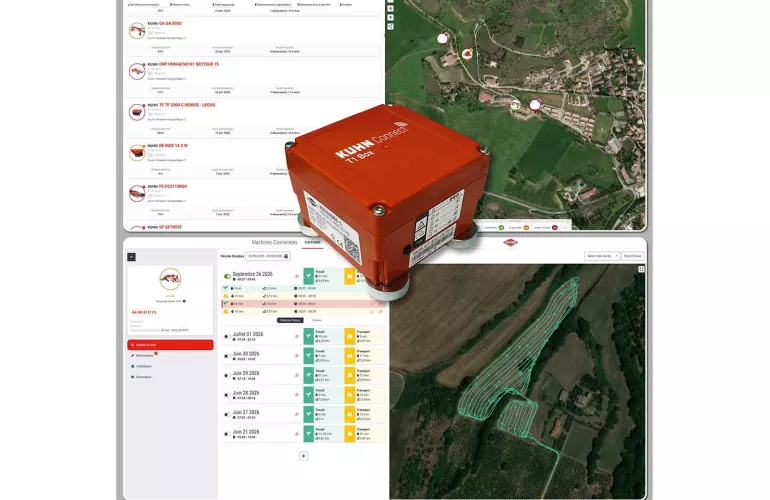This screenshot has height=500, width=770.
Task: Click the dark button below the activity rows
Action: point(290,320)
